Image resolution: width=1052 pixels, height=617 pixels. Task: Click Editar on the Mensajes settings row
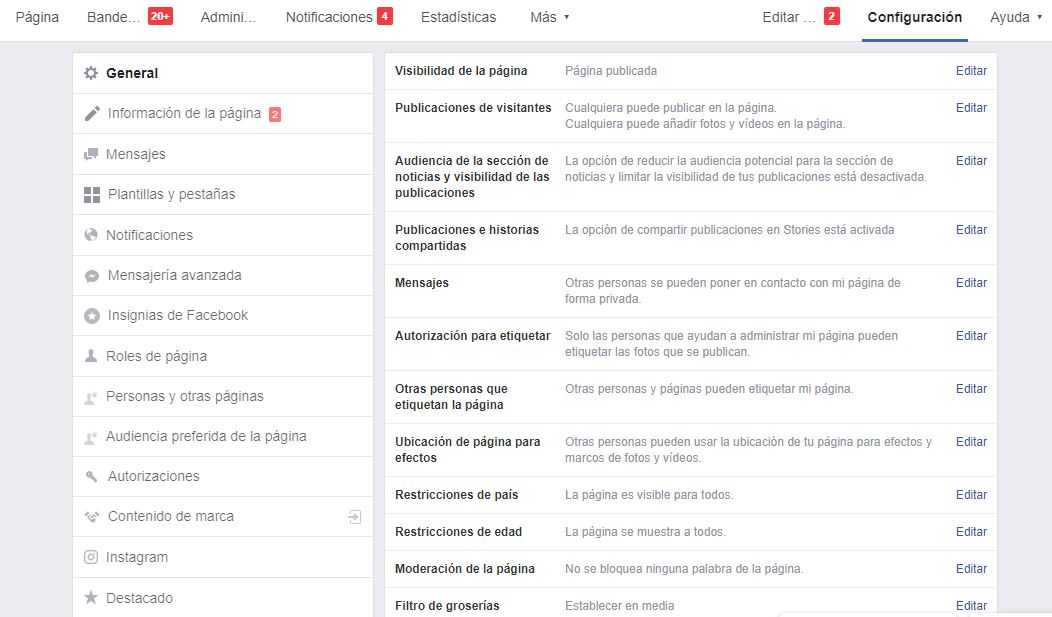[x=971, y=282]
